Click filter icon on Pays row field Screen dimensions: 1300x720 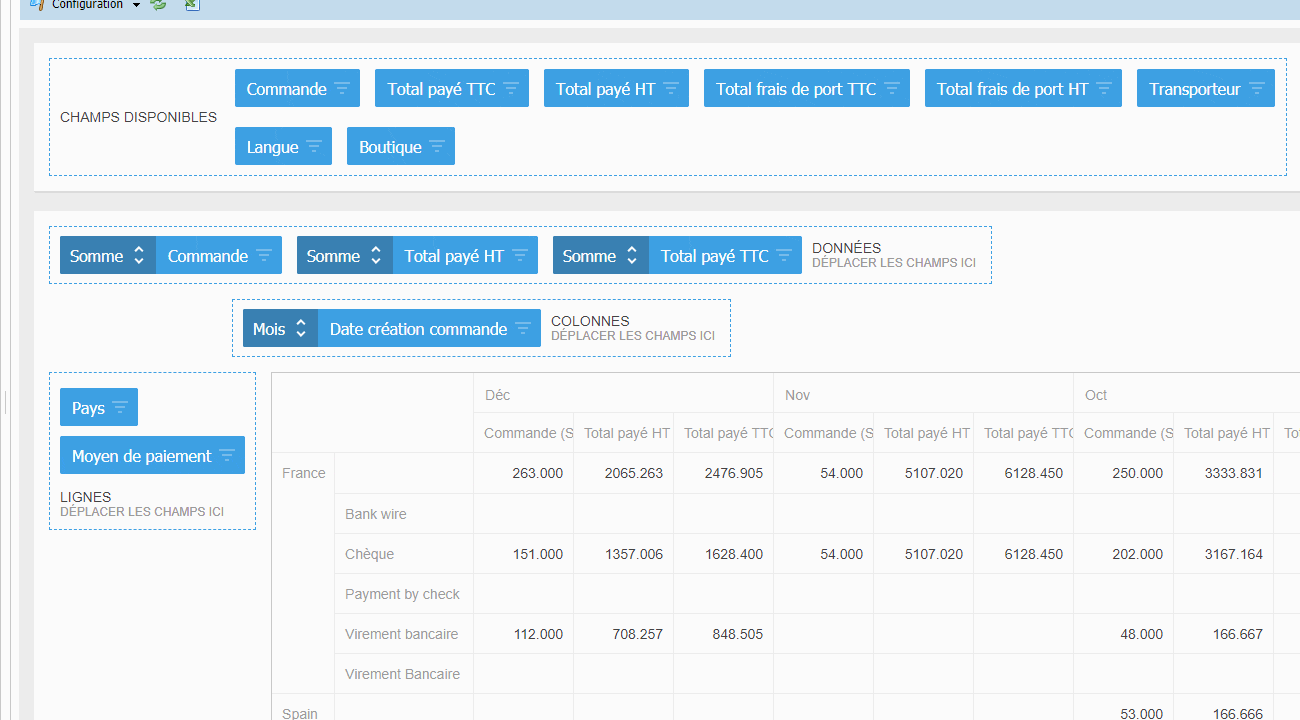click(120, 408)
